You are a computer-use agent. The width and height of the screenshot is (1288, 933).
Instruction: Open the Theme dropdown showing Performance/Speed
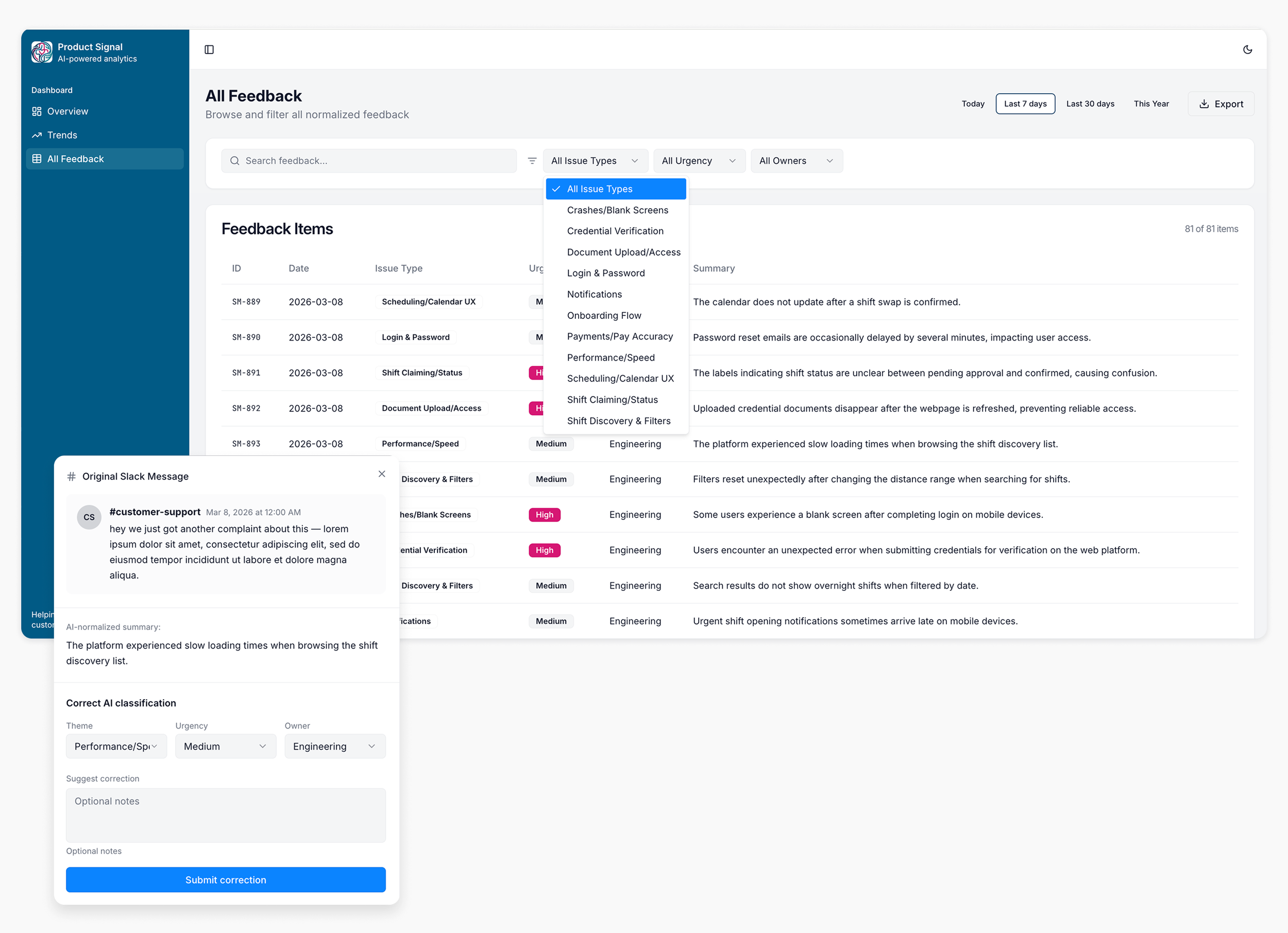click(x=116, y=746)
